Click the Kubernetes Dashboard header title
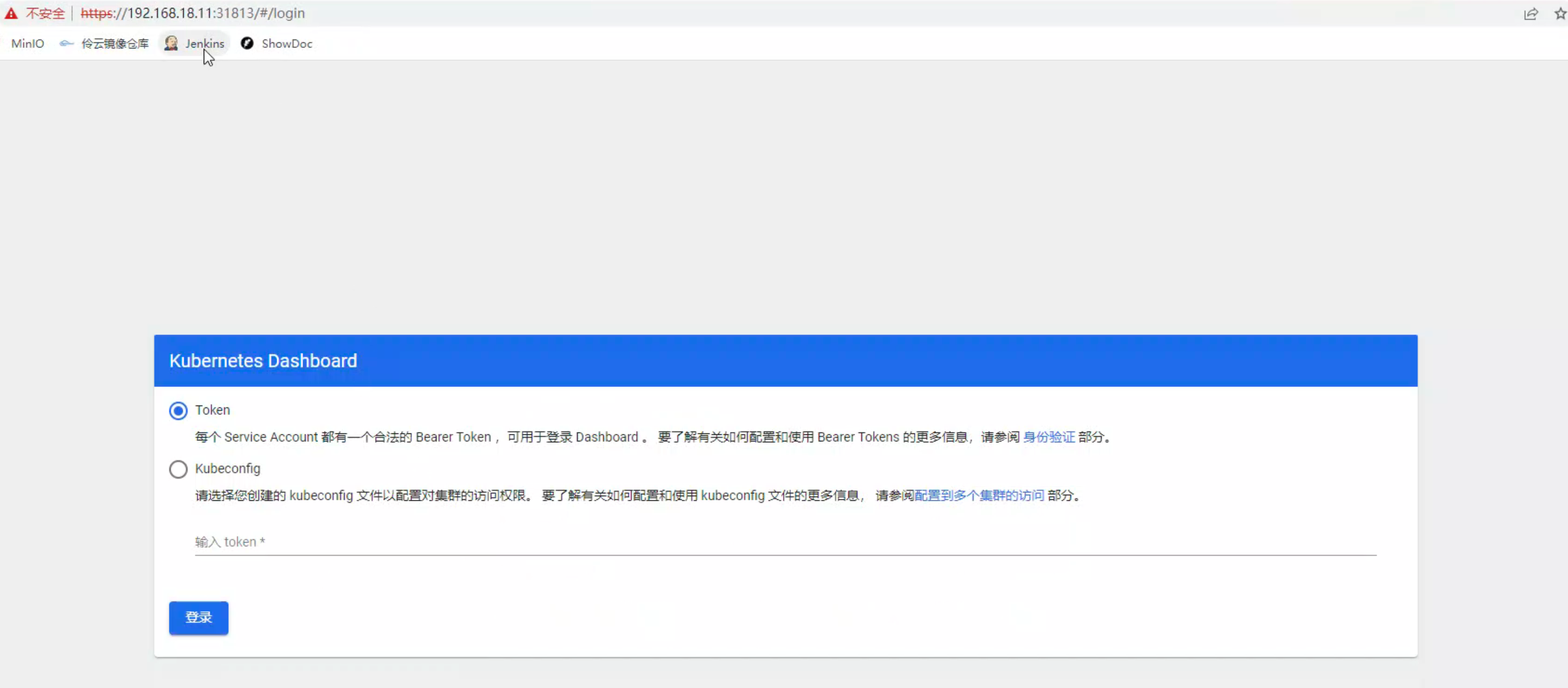The height and width of the screenshot is (688, 1568). point(263,360)
